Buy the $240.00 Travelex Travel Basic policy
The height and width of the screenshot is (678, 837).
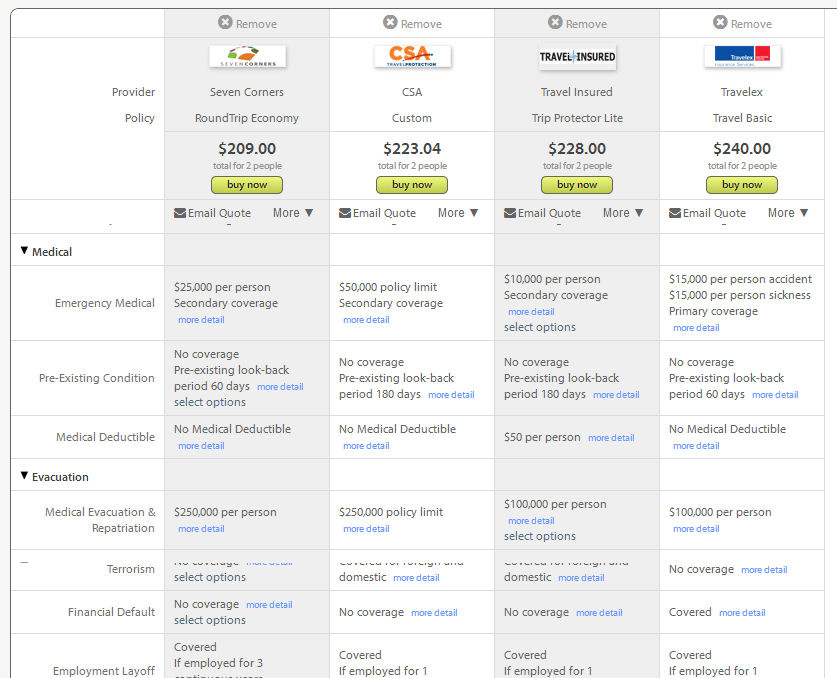click(x=742, y=185)
